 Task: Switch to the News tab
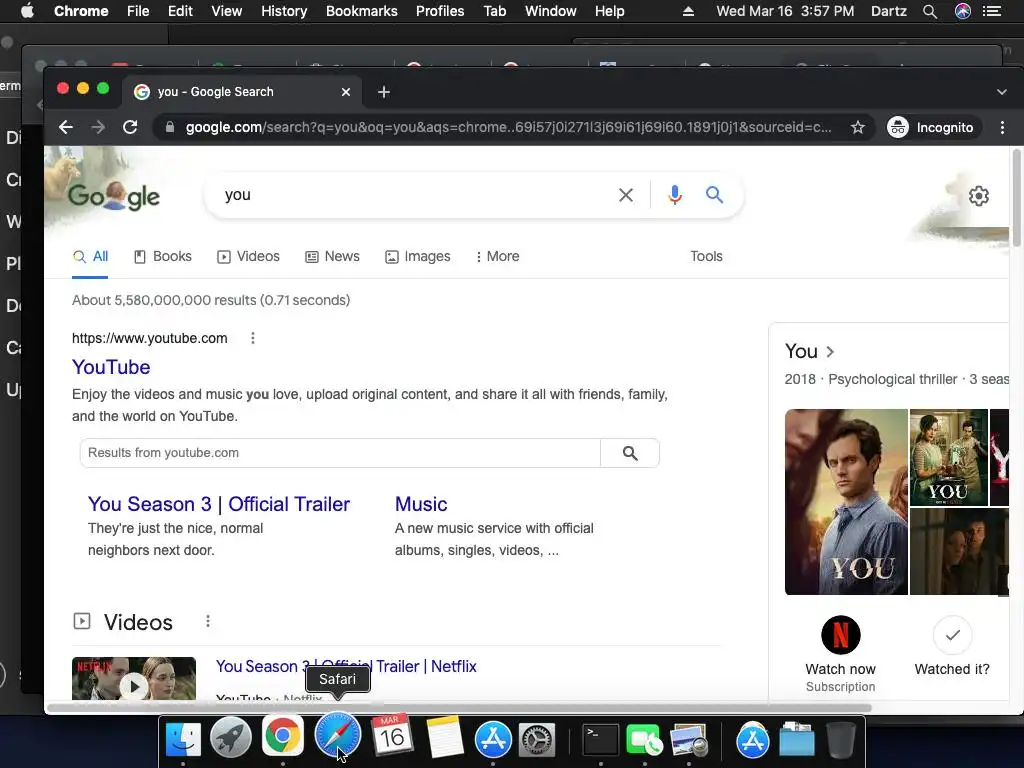[332, 257]
